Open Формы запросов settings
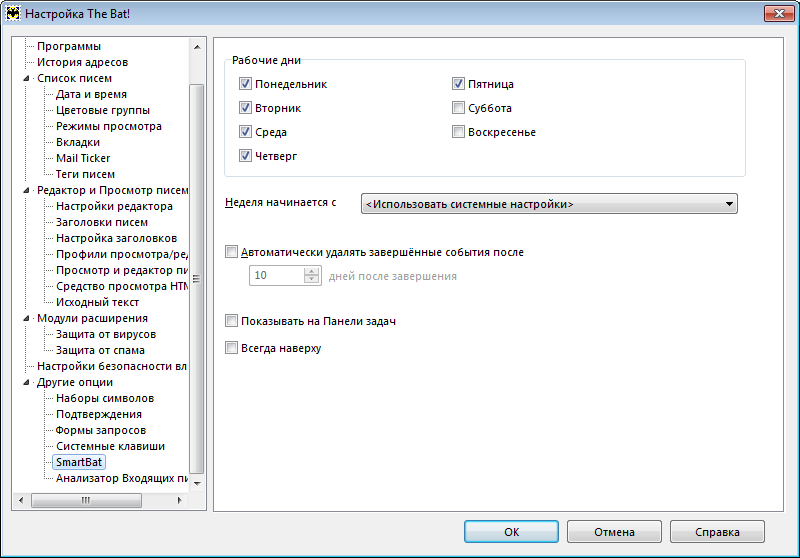The height and width of the screenshot is (558, 800). (101, 430)
